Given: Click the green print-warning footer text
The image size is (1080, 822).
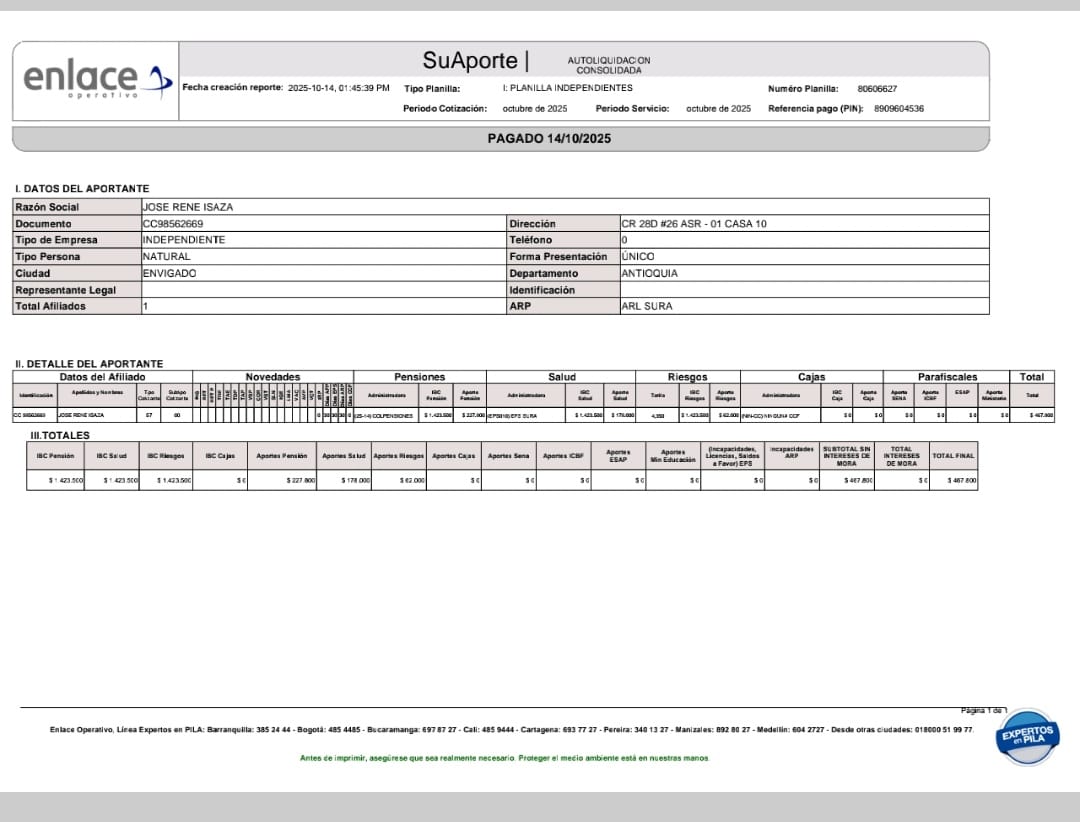Looking at the screenshot, I should (x=505, y=758).
